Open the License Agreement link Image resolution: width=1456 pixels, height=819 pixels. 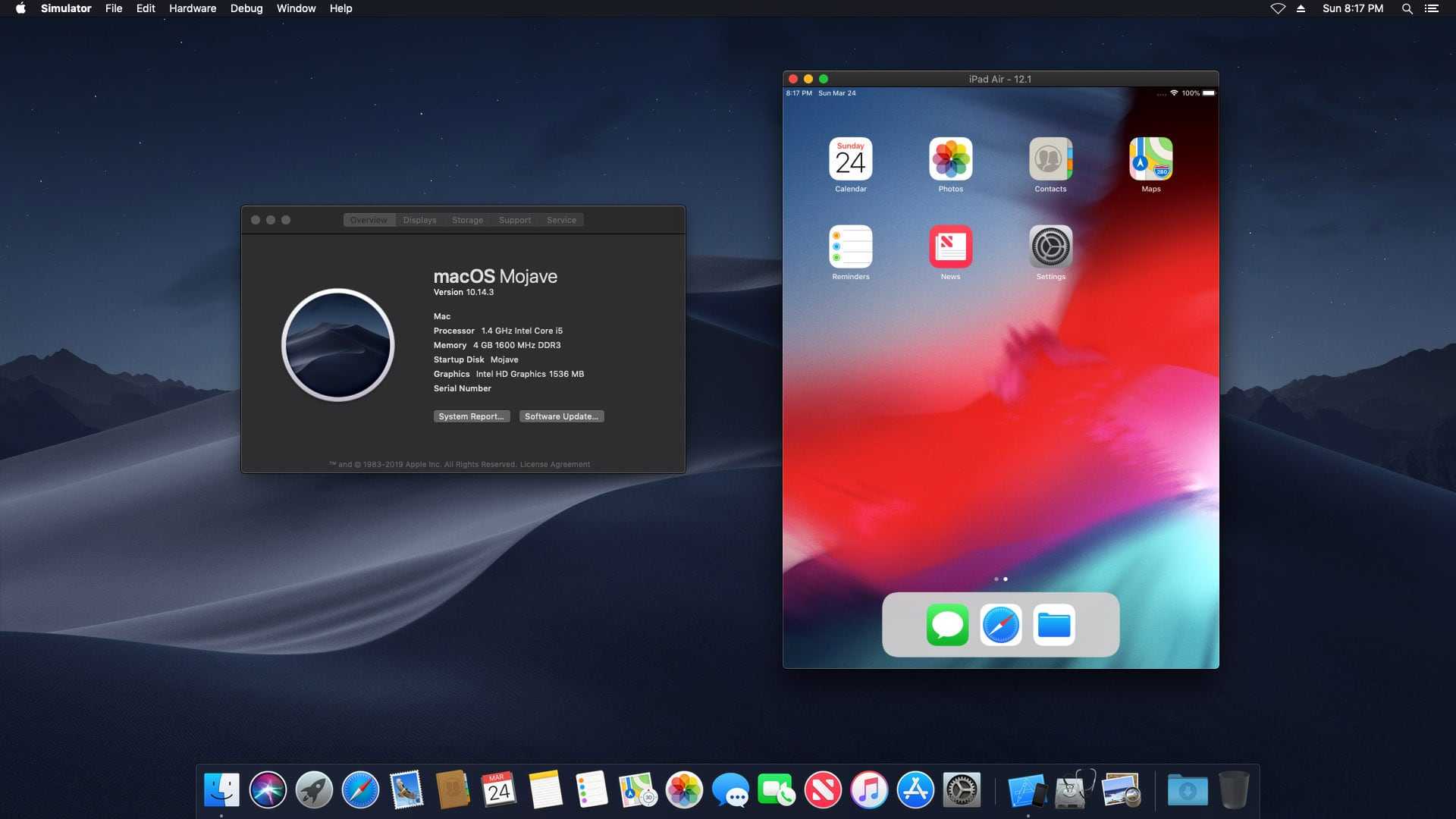pos(554,464)
